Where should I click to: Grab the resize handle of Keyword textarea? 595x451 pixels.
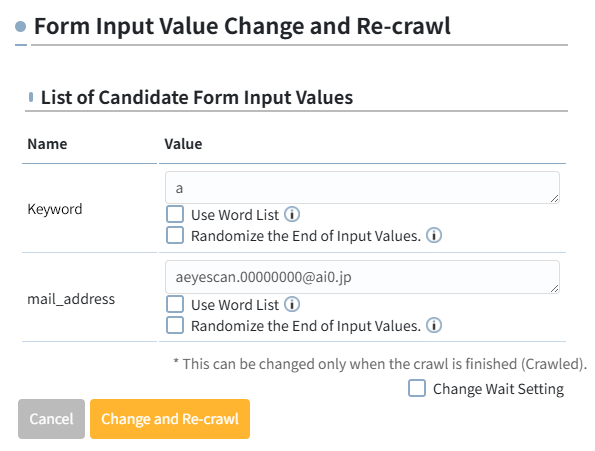pos(554,198)
